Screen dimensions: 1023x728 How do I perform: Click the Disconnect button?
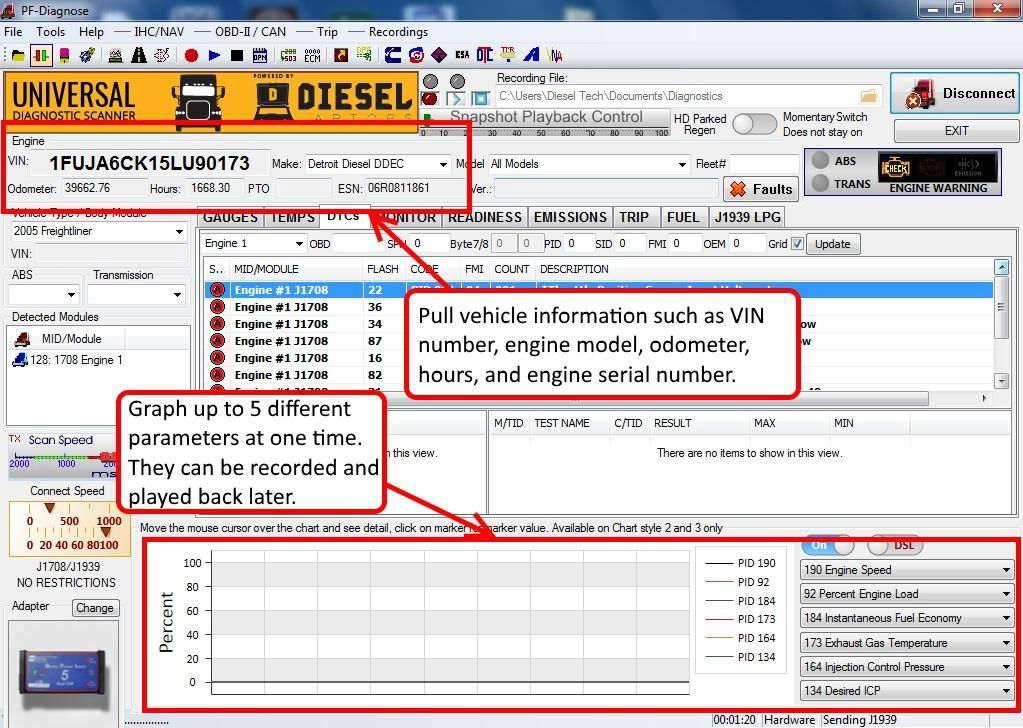955,94
